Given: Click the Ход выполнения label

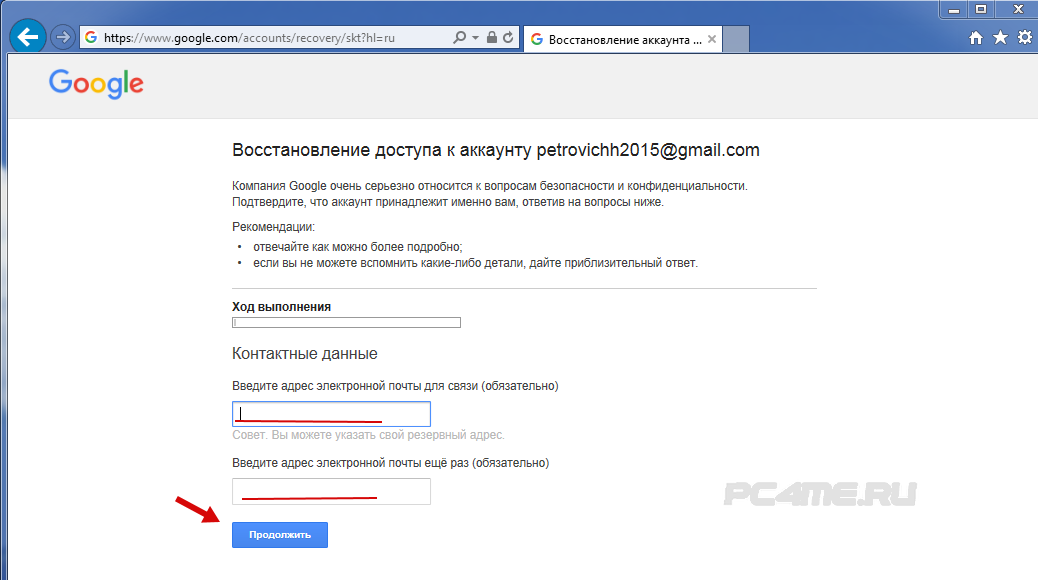Looking at the screenshot, I should 281,307.
